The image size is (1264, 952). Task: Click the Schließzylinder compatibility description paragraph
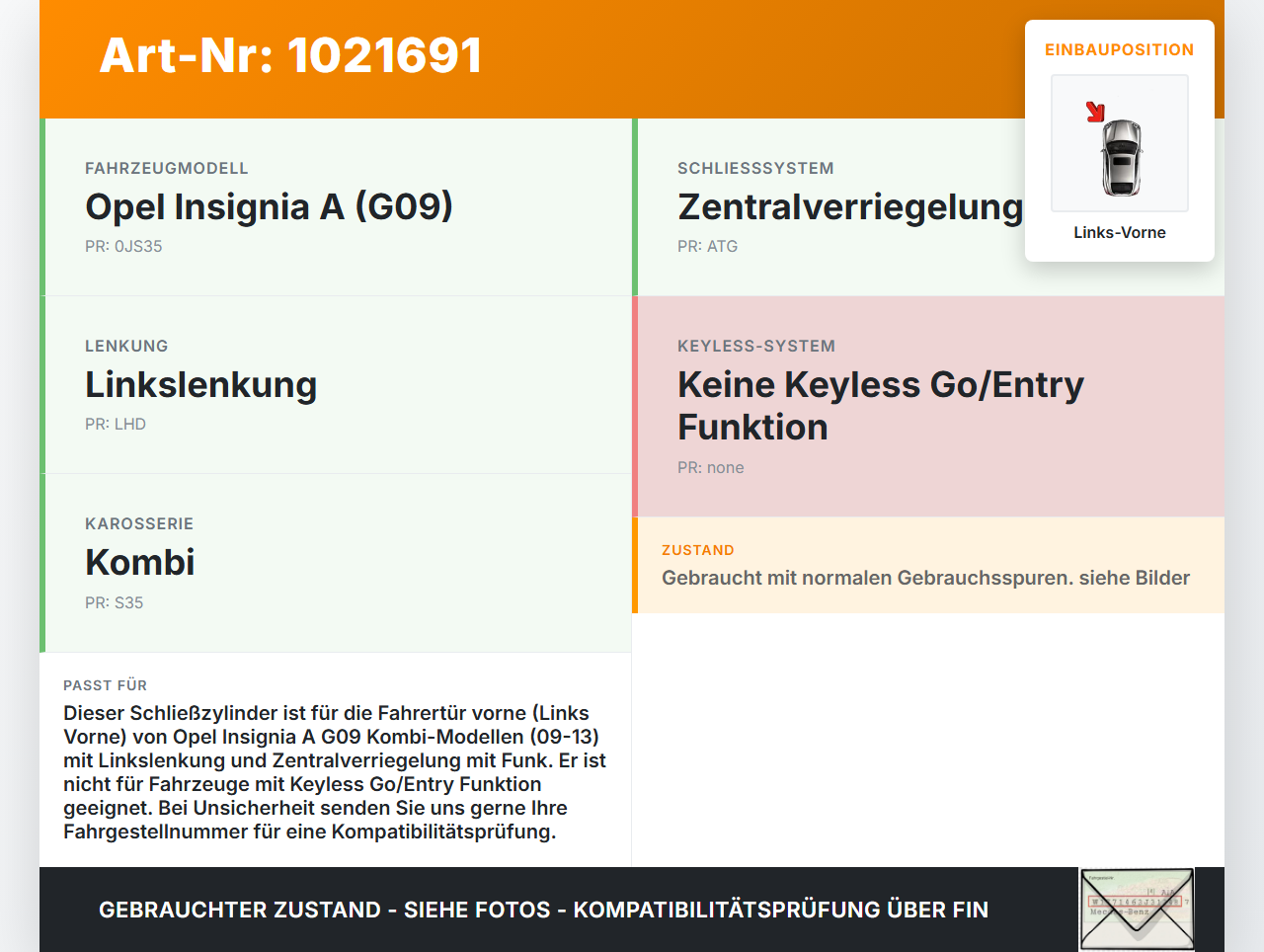coord(335,772)
